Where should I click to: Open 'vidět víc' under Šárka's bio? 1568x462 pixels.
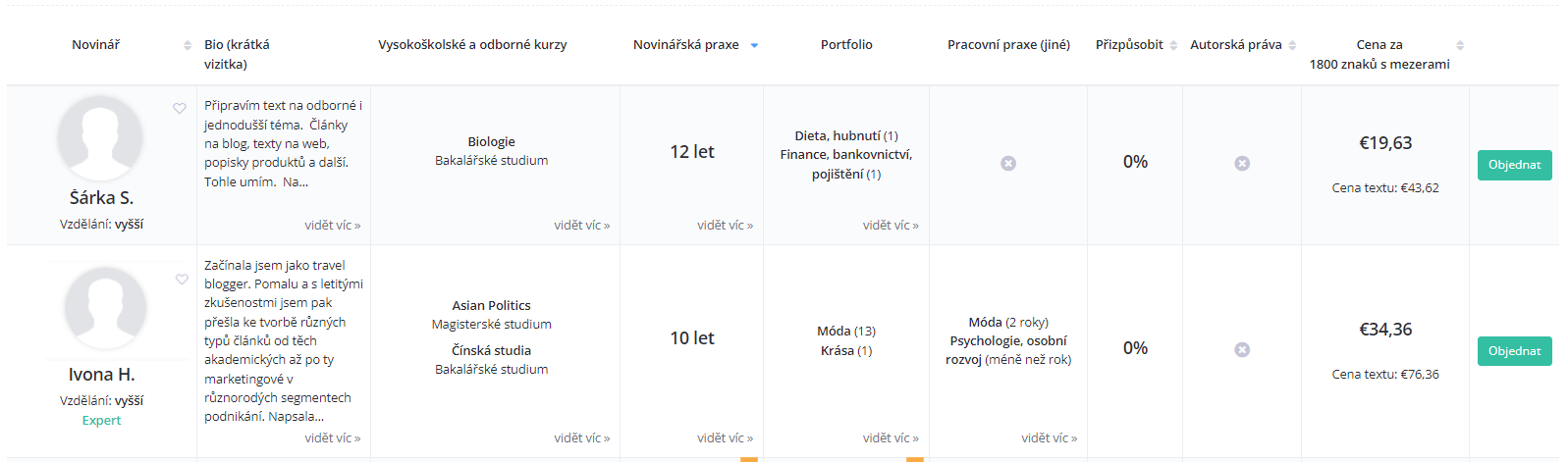click(332, 226)
